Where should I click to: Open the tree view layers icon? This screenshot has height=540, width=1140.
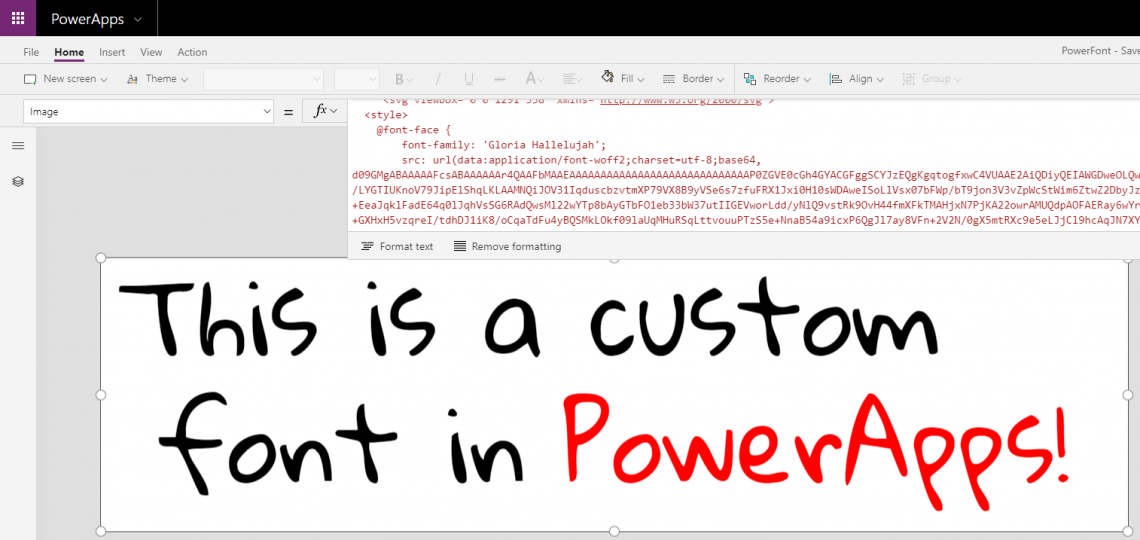18,181
